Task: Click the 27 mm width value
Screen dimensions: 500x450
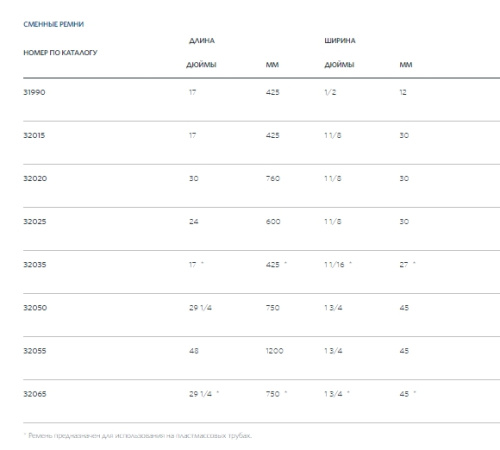Action: (x=404, y=265)
